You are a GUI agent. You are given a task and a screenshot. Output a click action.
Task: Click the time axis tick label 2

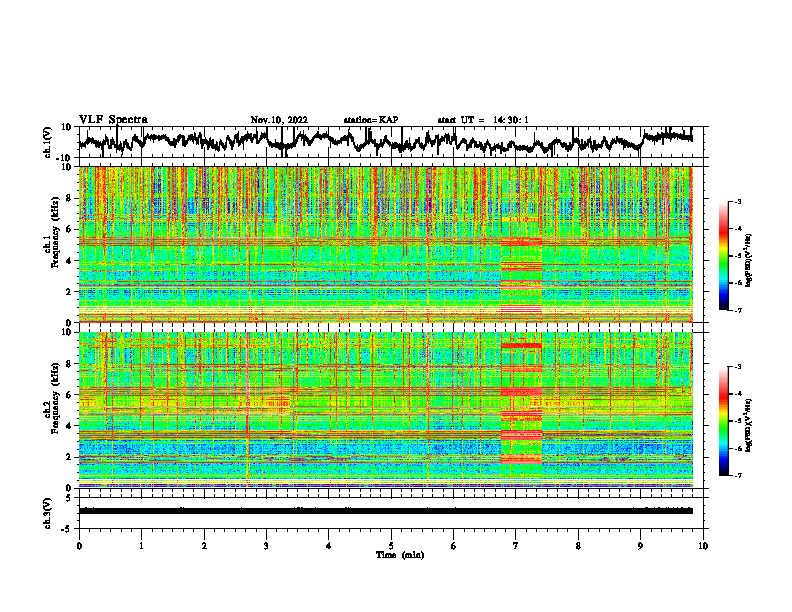pos(204,546)
